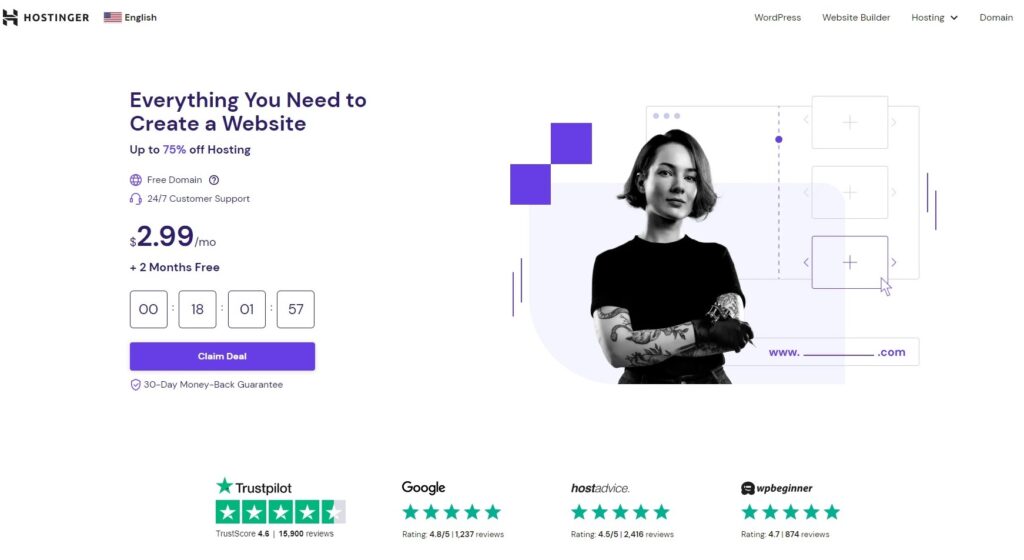1024x560 pixels.
Task: Click the wpbeginner logo icon
Action: [748, 488]
